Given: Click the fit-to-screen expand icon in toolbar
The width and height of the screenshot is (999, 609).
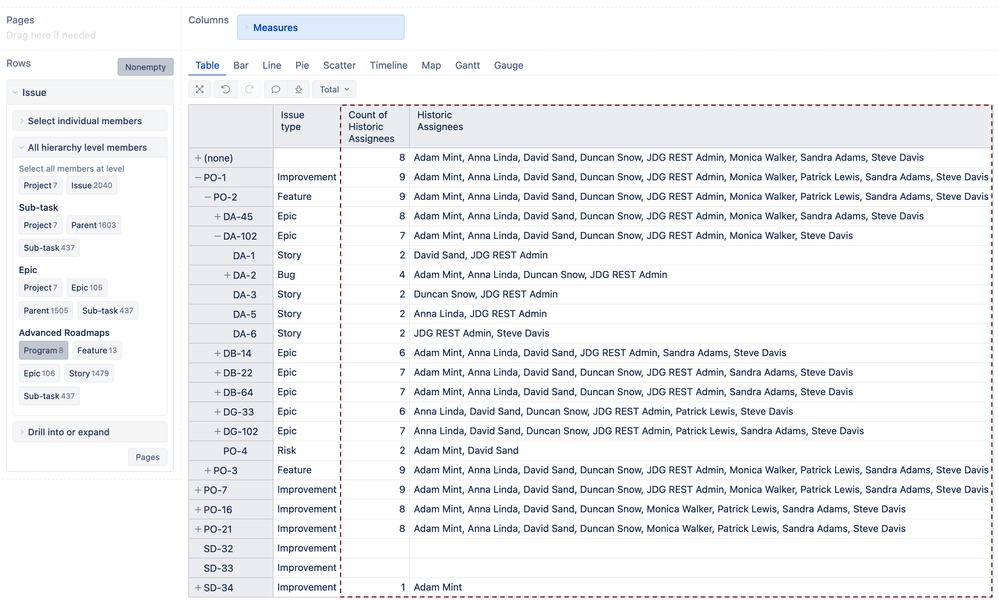Looking at the screenshot, I should click(199, 89).
